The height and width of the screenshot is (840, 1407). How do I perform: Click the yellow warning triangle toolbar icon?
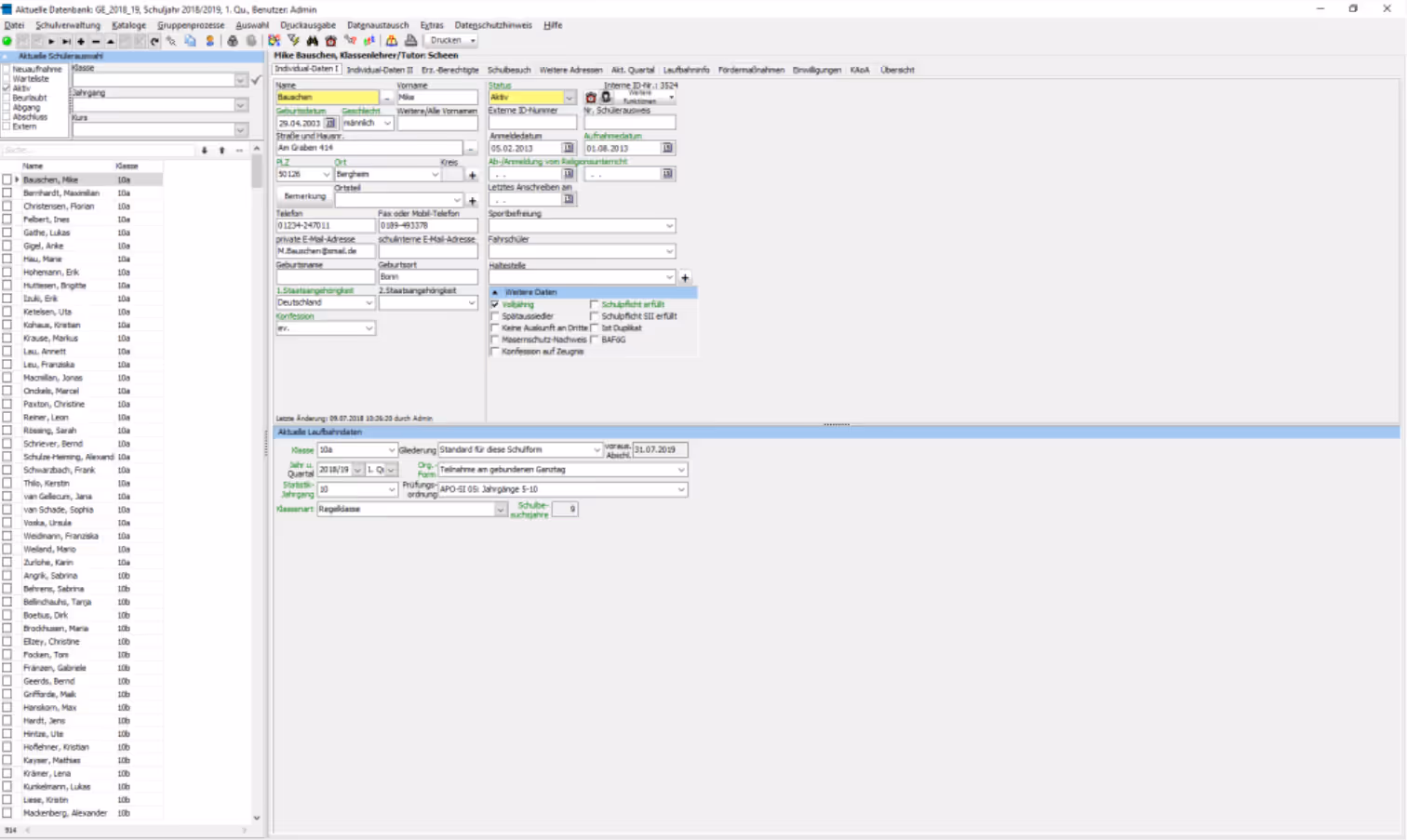pos(391,41)
